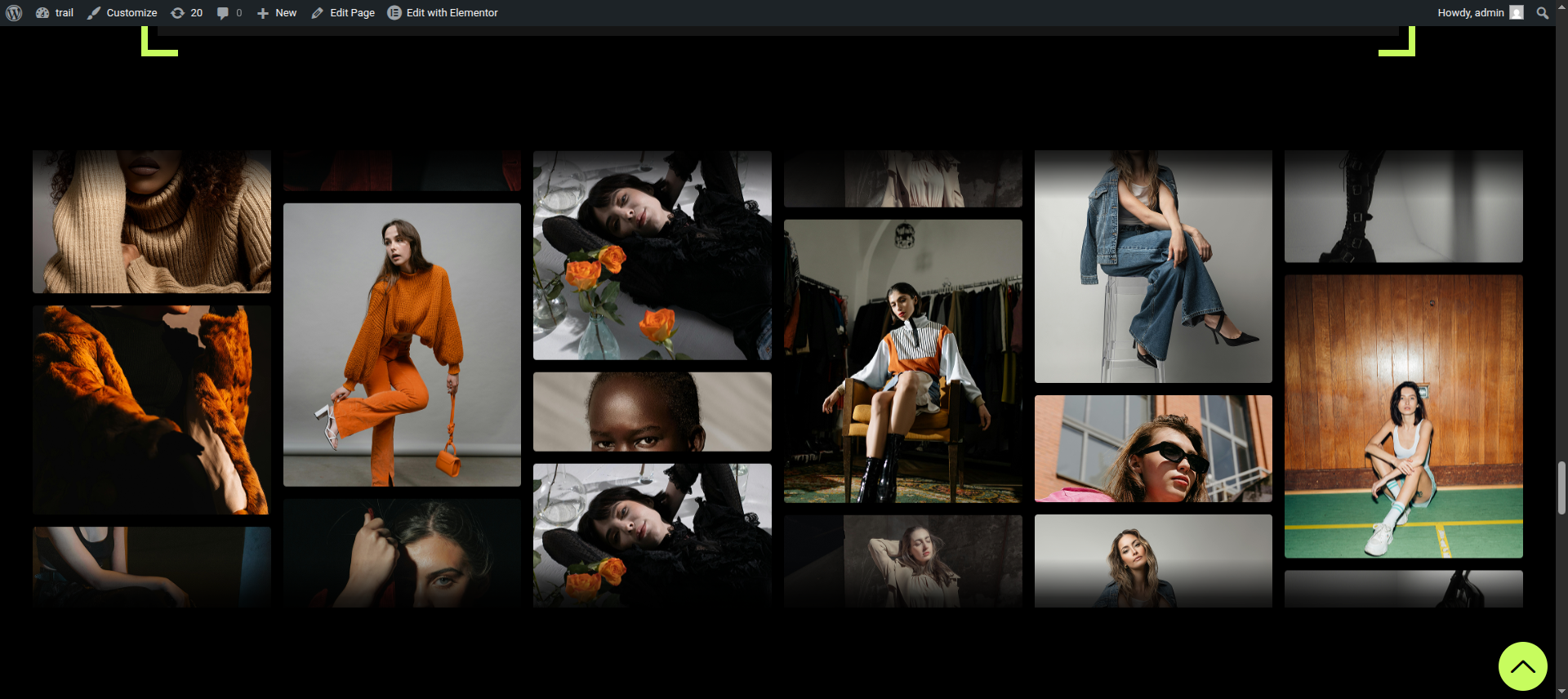Click the admin avatar picture
Image resolution: width=1568 pixels, height=699 pixels.
[1517, 13]
